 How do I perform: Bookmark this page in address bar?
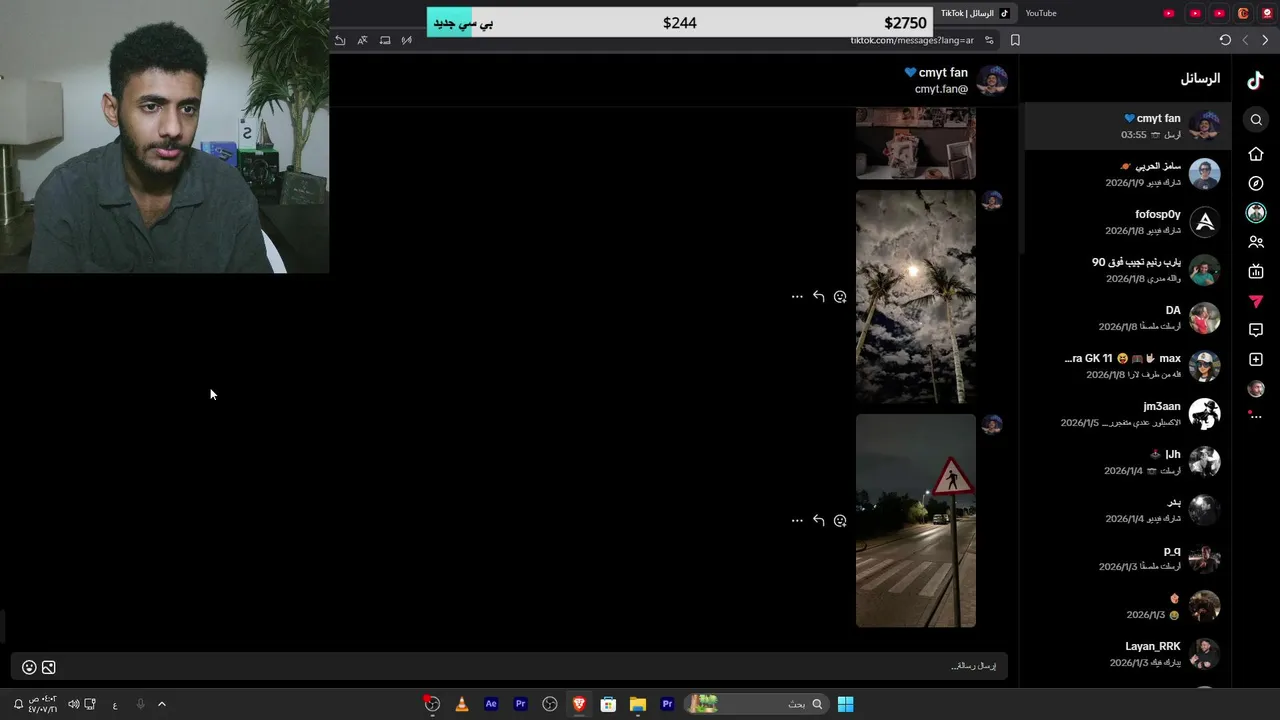[1015, 40]
